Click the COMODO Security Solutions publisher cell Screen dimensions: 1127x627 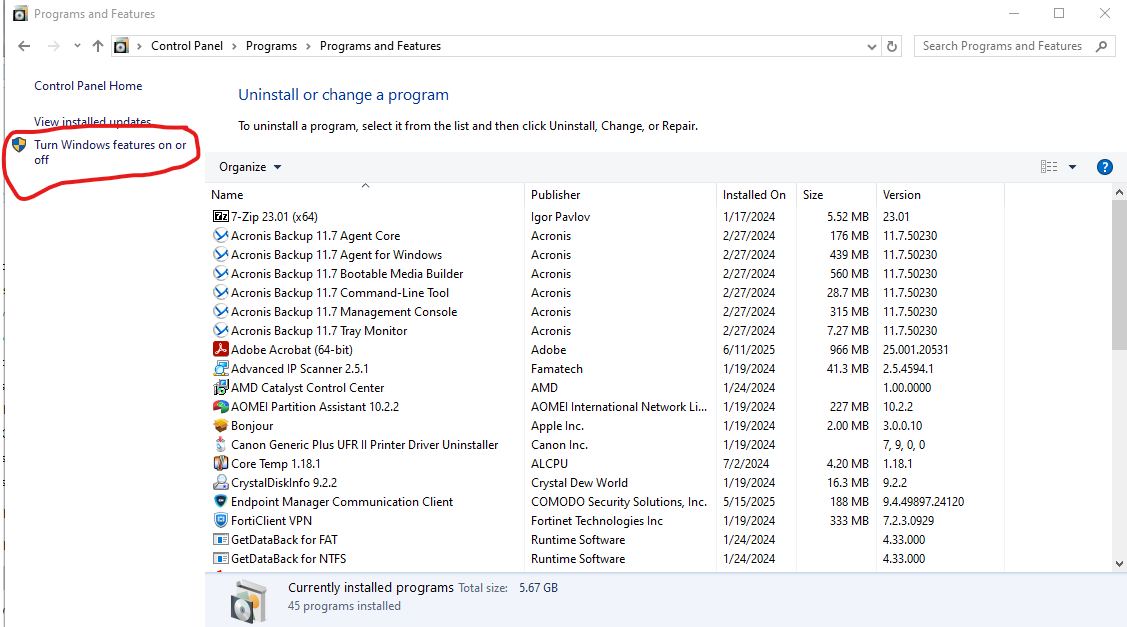(x=619, y=502)
